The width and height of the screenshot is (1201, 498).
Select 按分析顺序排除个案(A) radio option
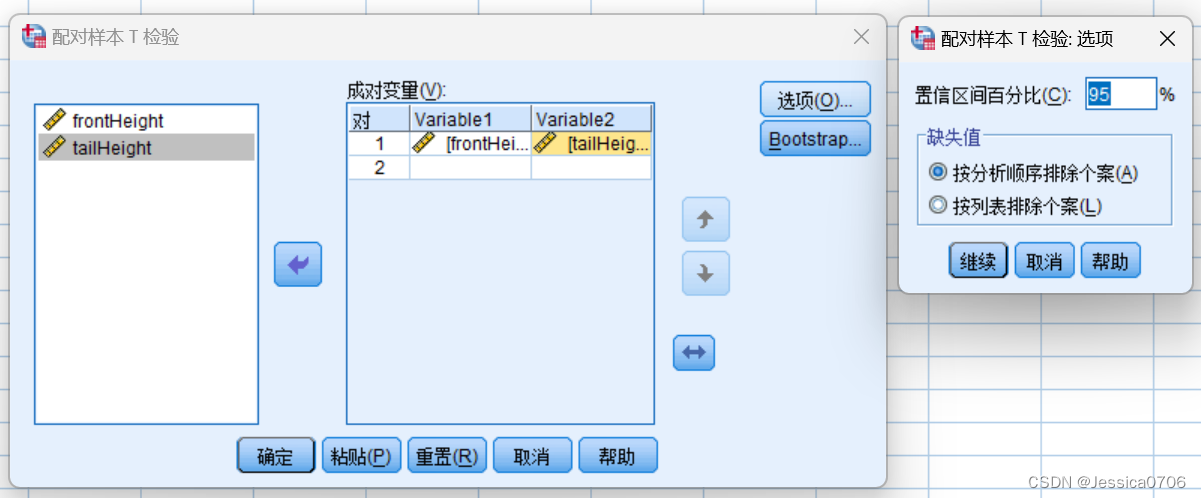pos(1034,173)
